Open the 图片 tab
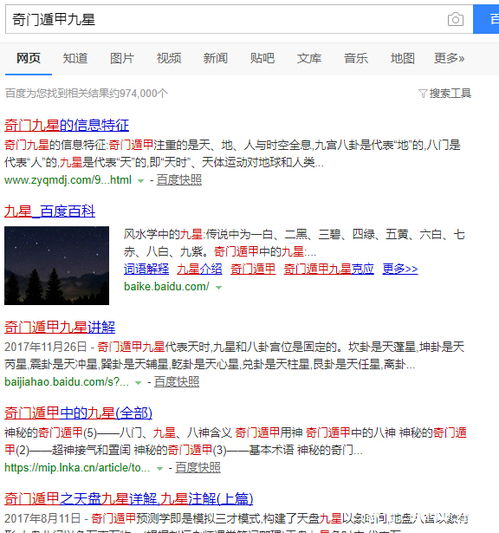Image resolution: width=499 pixels, height=533 pixels. click(x=122, y=58)
